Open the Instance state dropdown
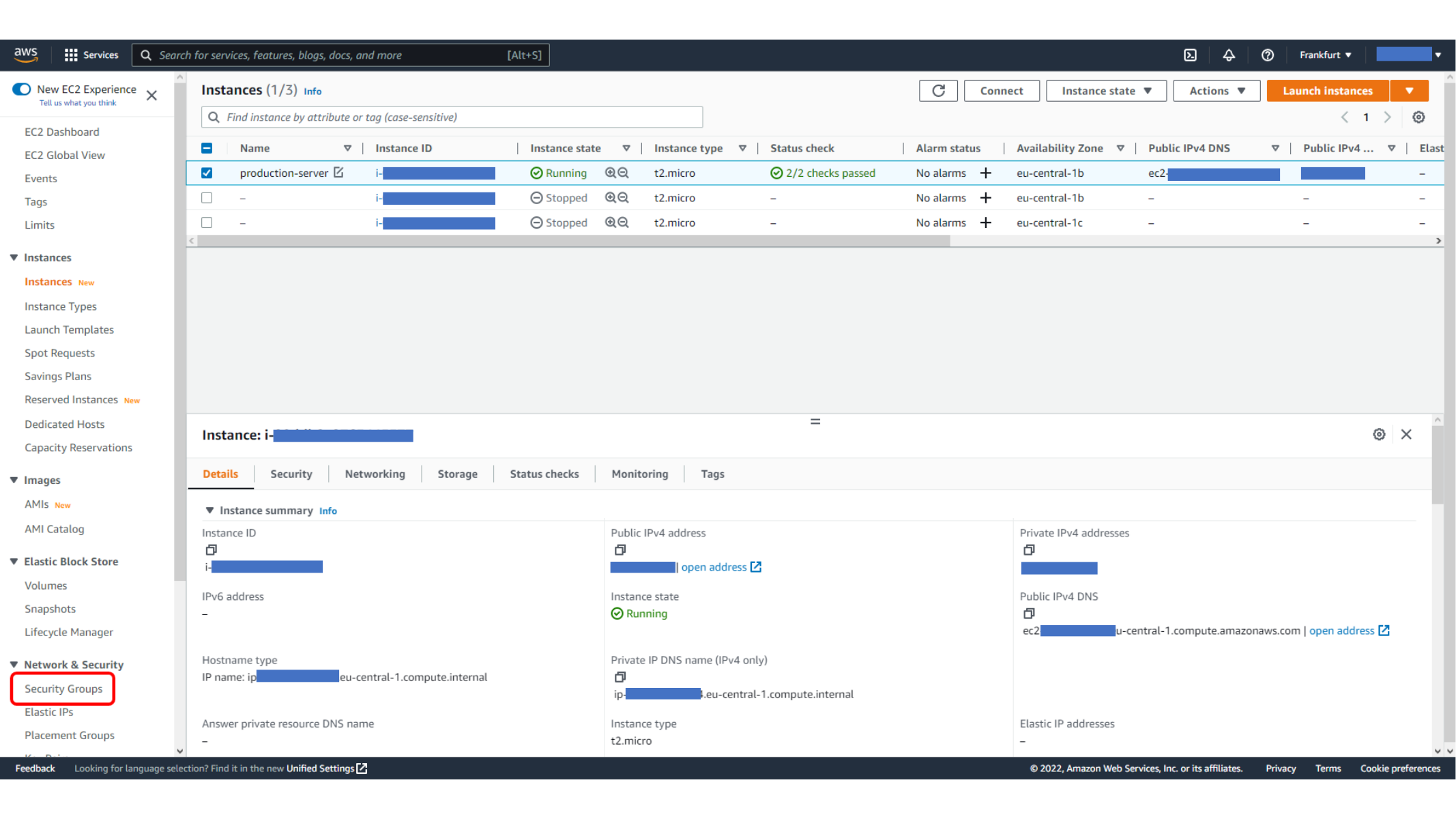This screenshot has height=819, width=1456. [1106, 91]
